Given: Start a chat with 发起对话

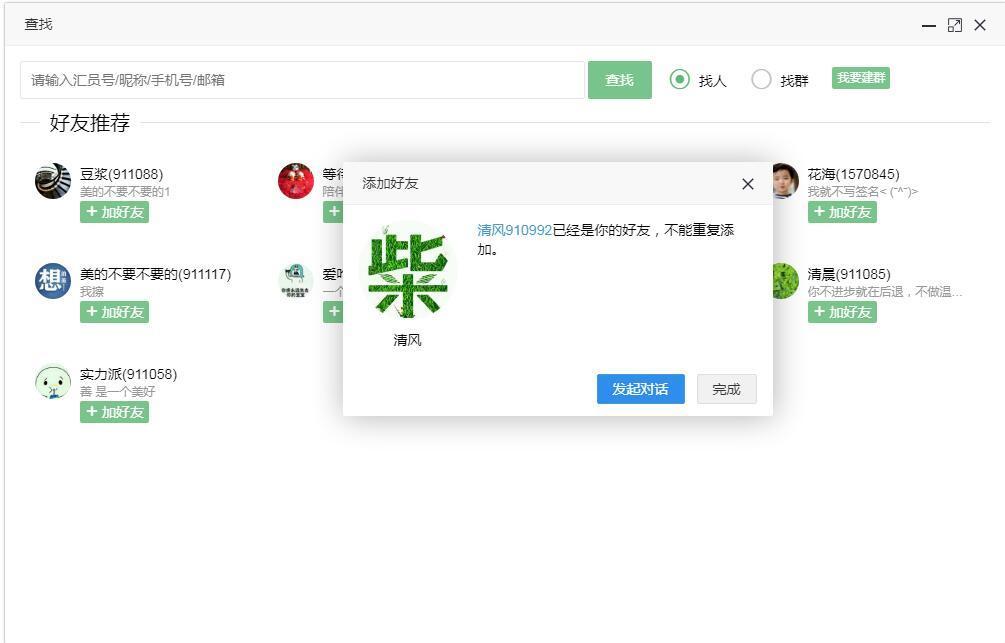Looking at the screenshot, I should (x=639, y=389).
